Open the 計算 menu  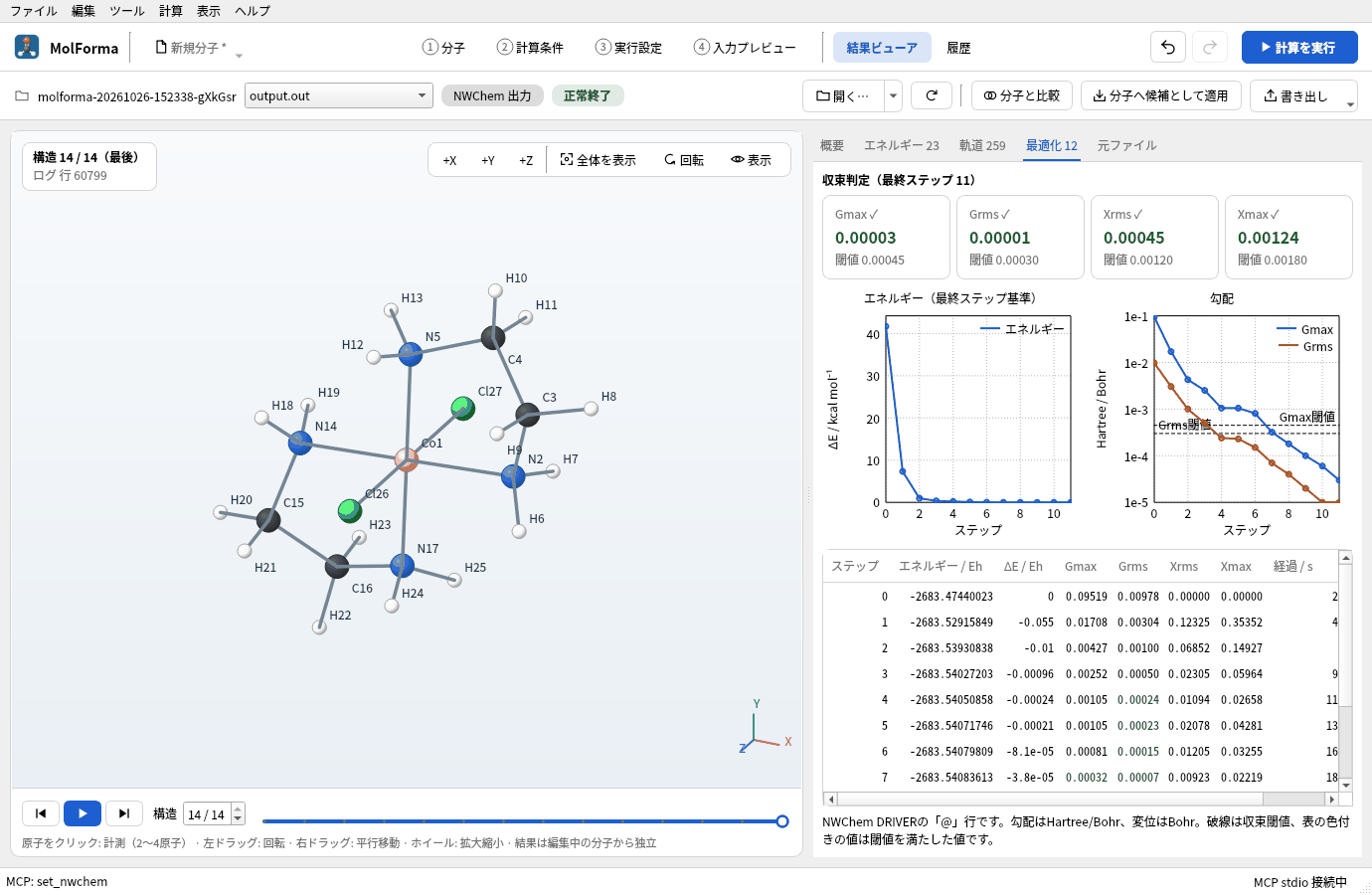tap(171, 11)
